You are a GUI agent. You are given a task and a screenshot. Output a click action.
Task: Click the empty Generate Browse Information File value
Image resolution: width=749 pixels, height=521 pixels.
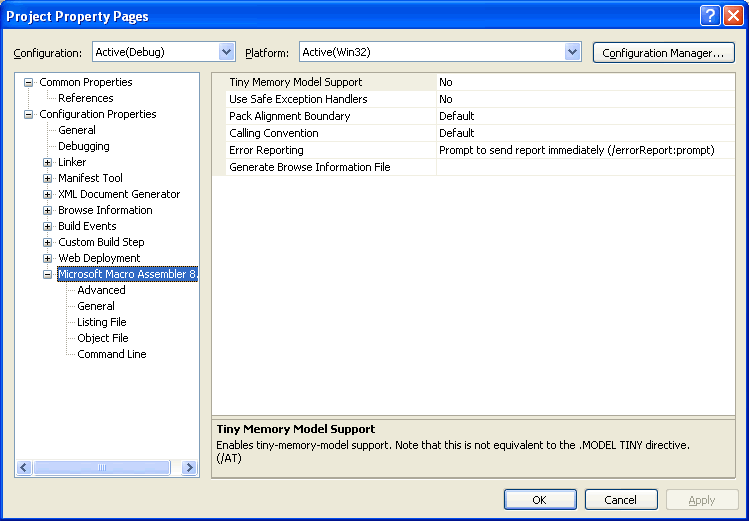[x=586, y=167]
